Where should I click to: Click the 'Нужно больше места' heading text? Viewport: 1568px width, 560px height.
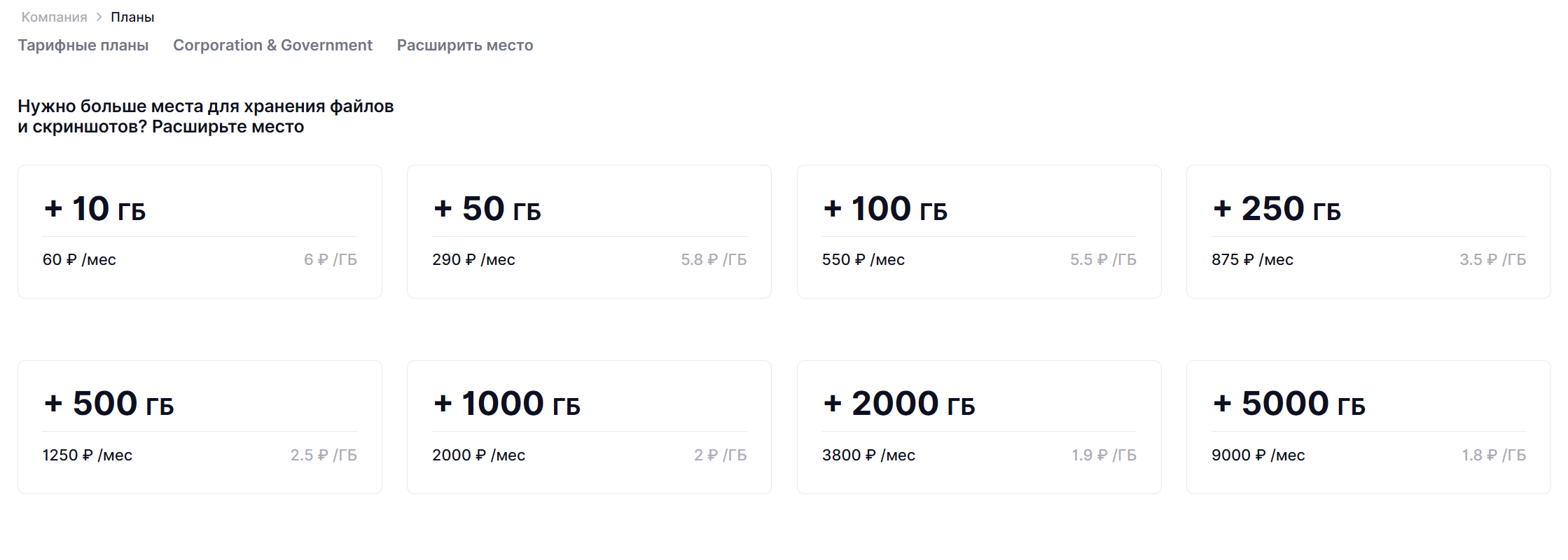coord(205,116)
